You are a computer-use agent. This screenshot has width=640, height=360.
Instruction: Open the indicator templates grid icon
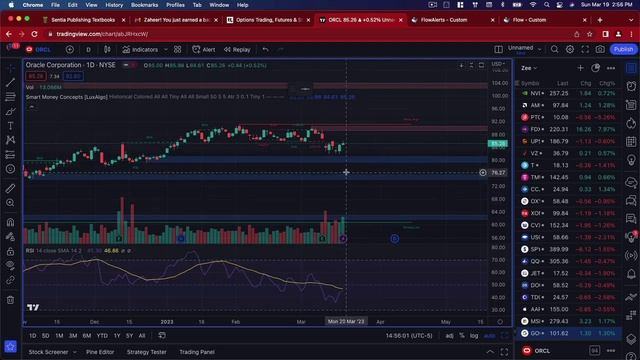(178, 49)
